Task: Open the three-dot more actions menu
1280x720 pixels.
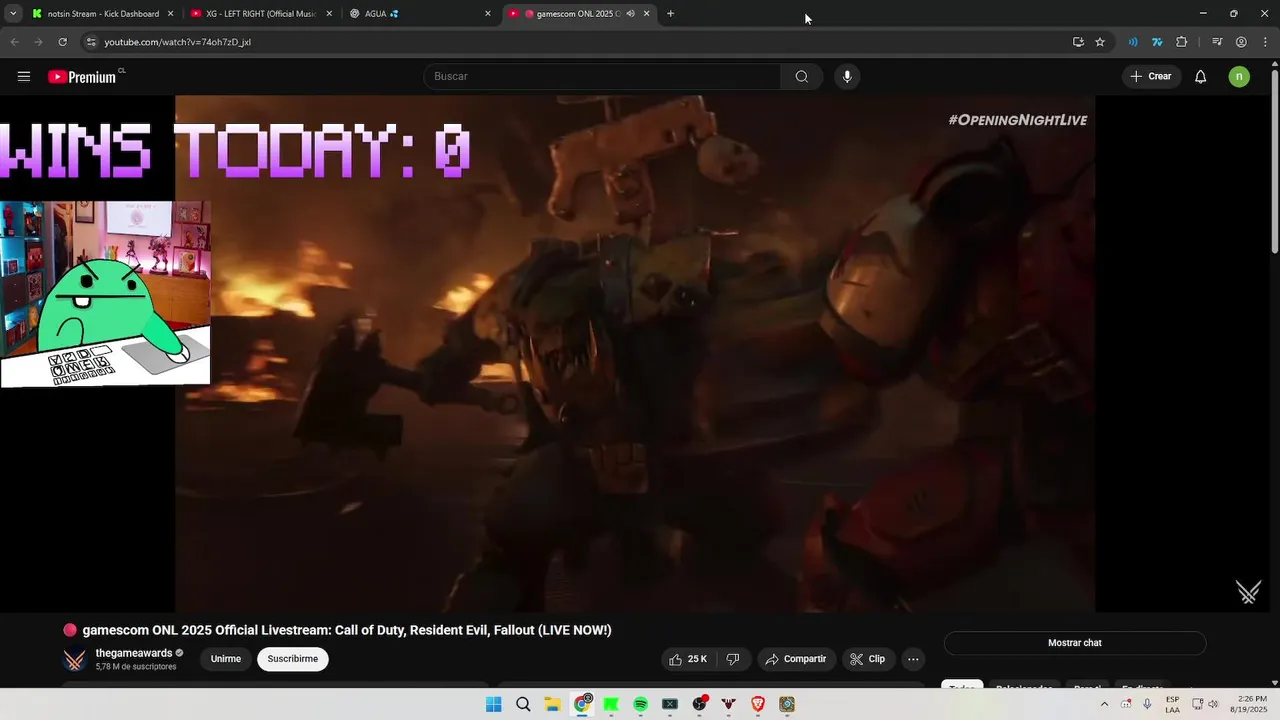Action: click(x=913, y=659)
